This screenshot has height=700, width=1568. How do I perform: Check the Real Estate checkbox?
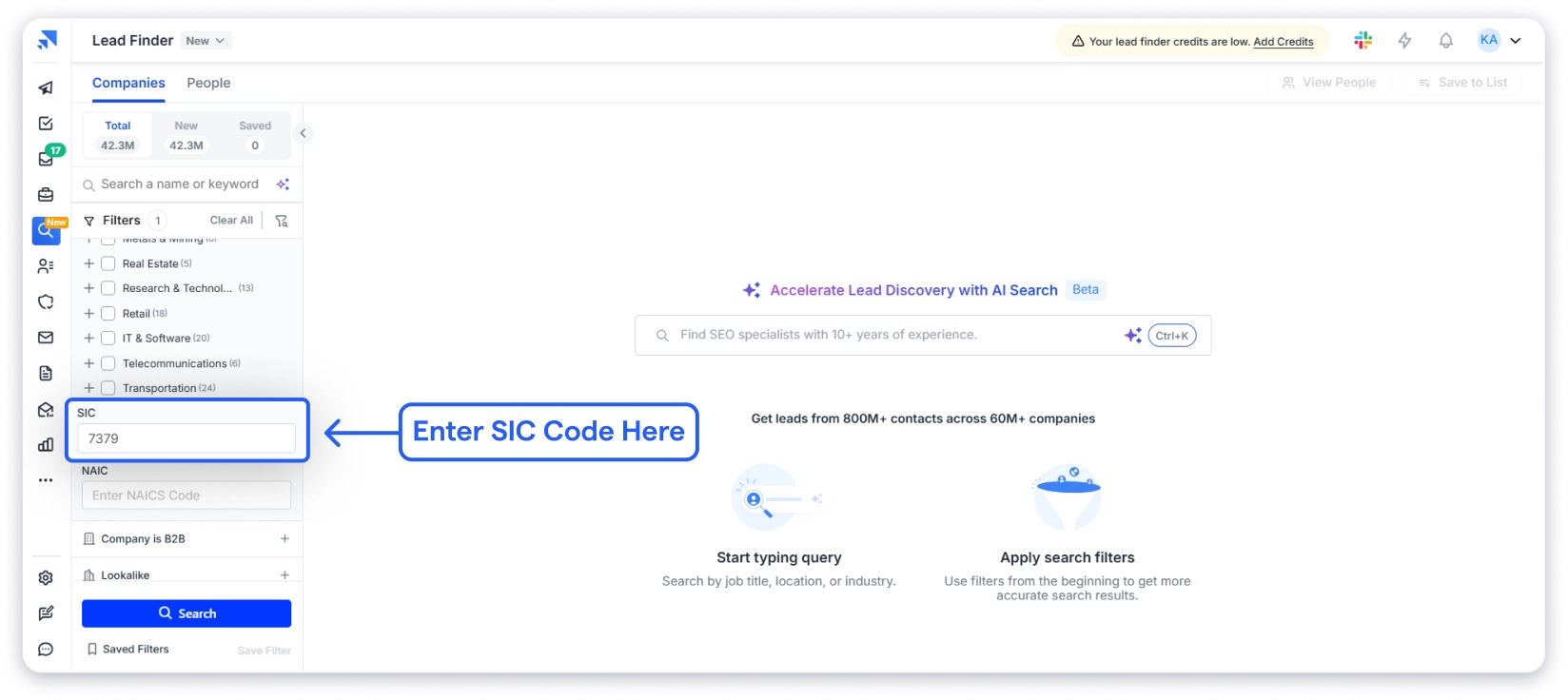108,263
